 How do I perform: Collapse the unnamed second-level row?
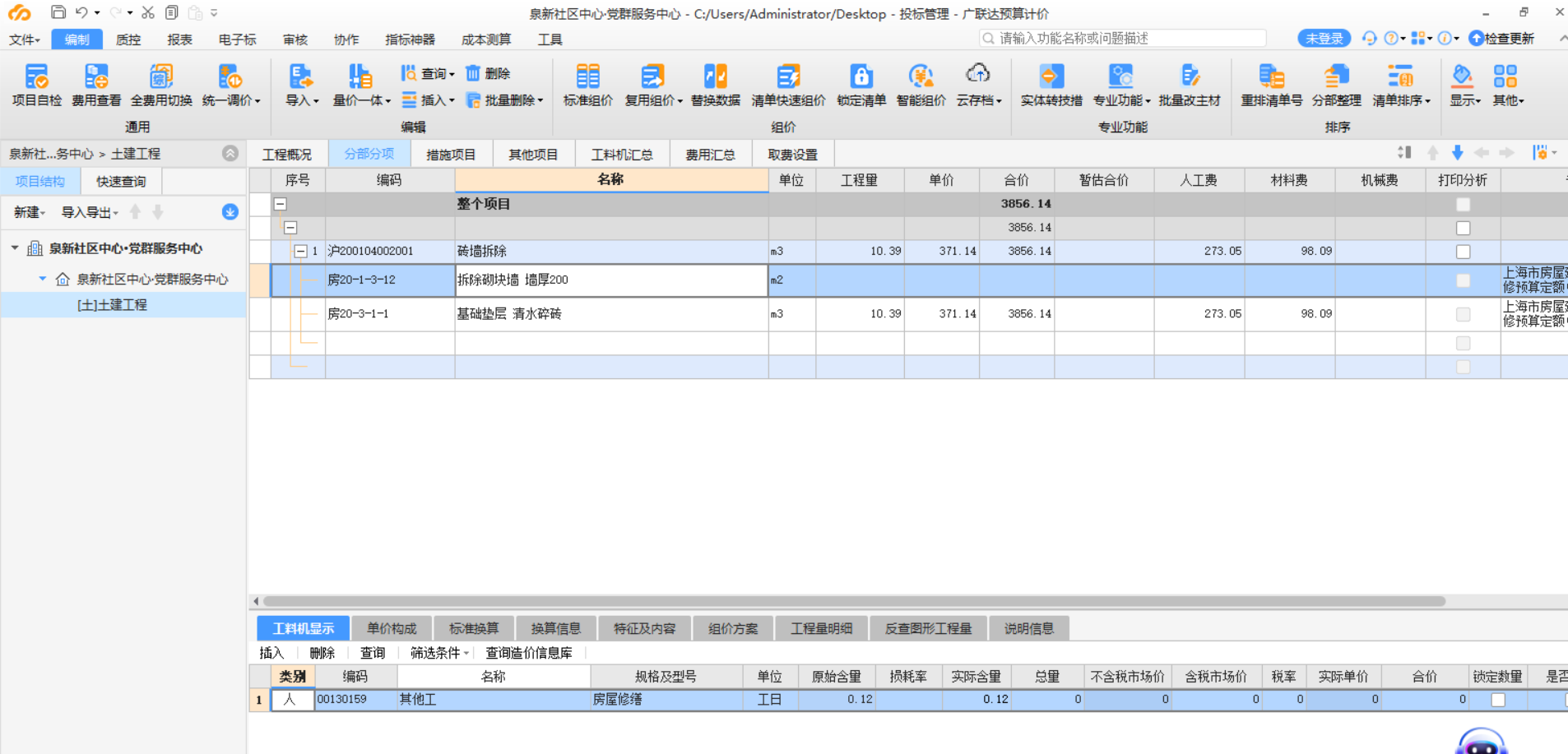point(290,228)
